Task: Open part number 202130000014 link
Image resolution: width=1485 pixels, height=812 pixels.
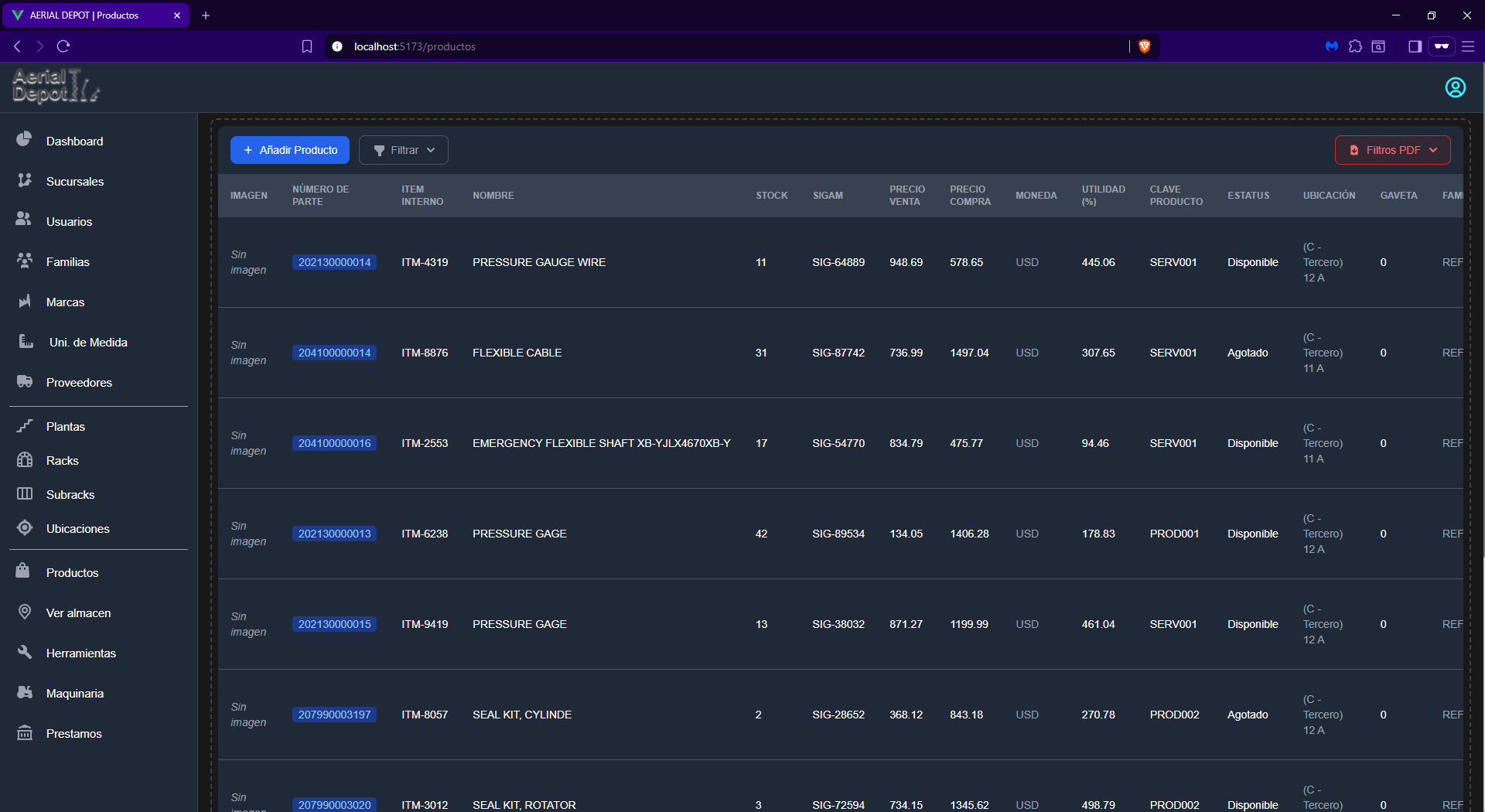Action: pyautogui.click(x=334, y=262)
